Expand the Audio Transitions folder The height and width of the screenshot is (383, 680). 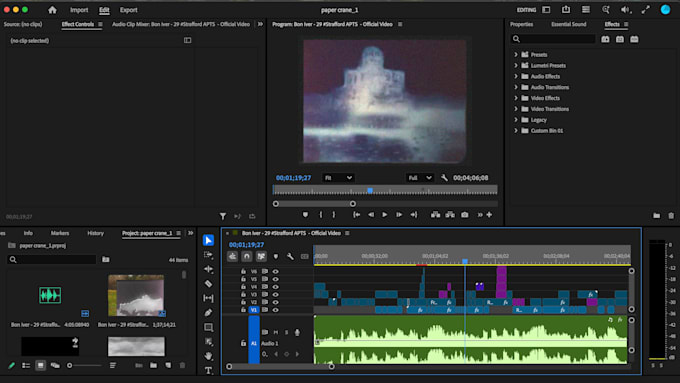(x=516, y=87)
